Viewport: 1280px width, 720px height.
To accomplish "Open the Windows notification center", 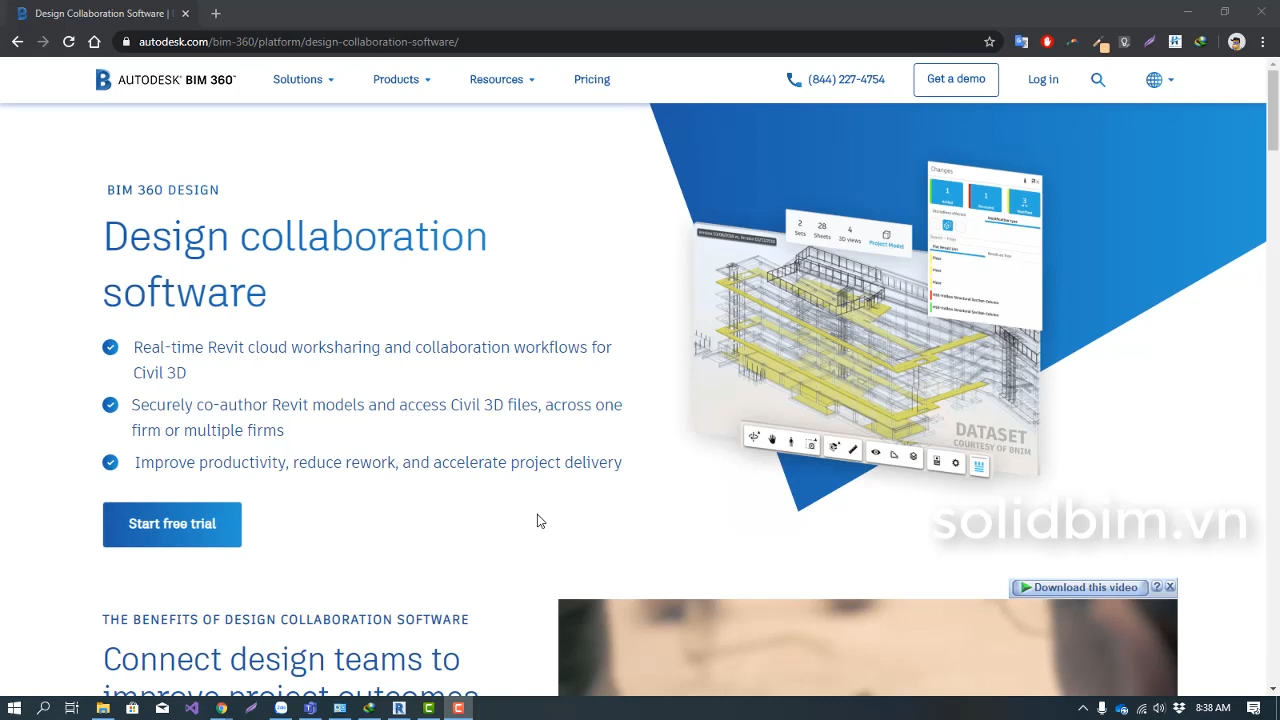I will point(1253,708).
